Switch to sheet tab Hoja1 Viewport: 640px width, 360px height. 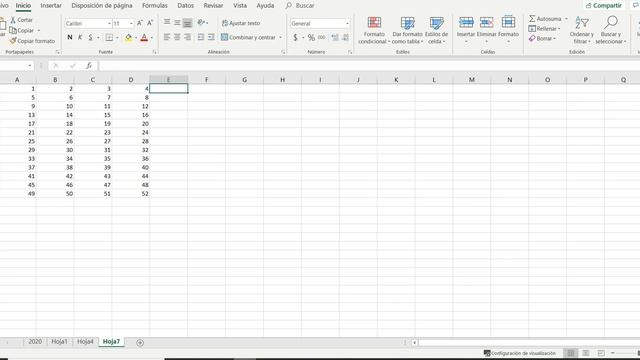[x=59, y=342]
